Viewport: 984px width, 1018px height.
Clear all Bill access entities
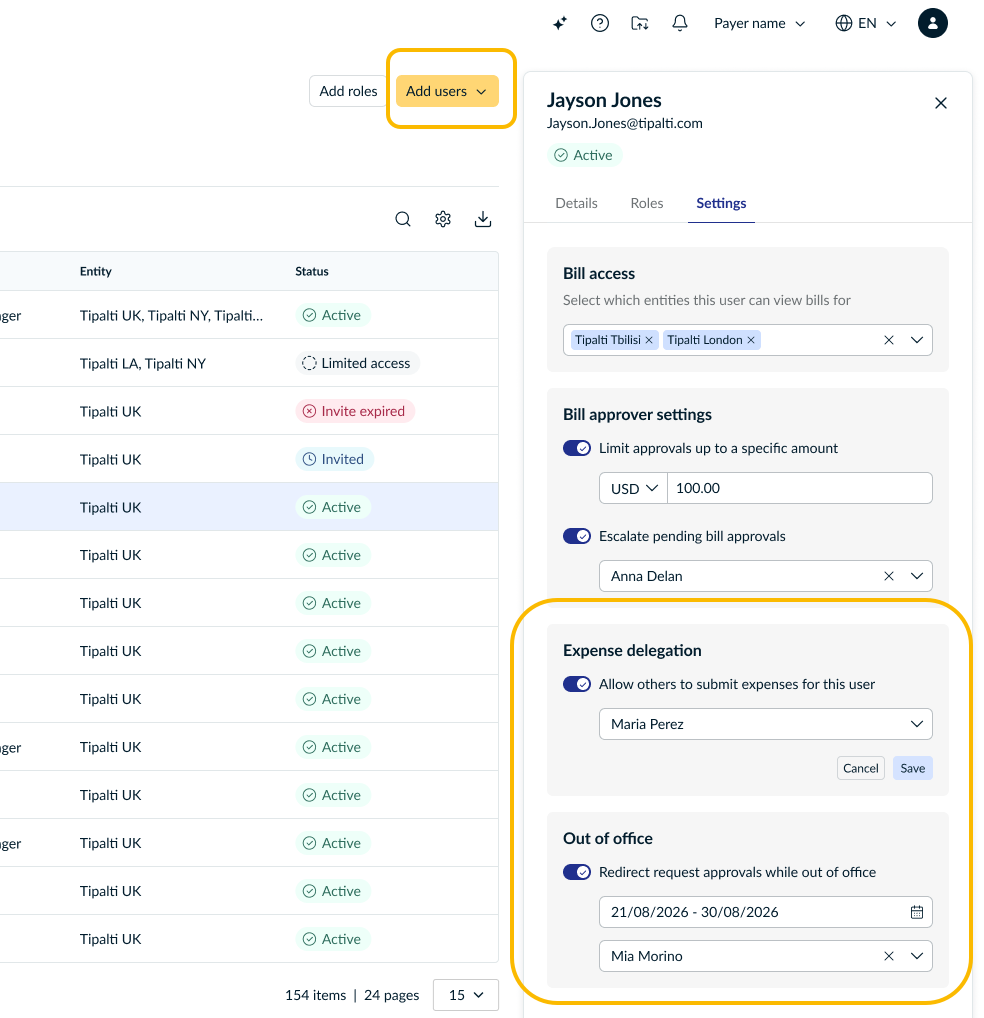click(889, 340)
